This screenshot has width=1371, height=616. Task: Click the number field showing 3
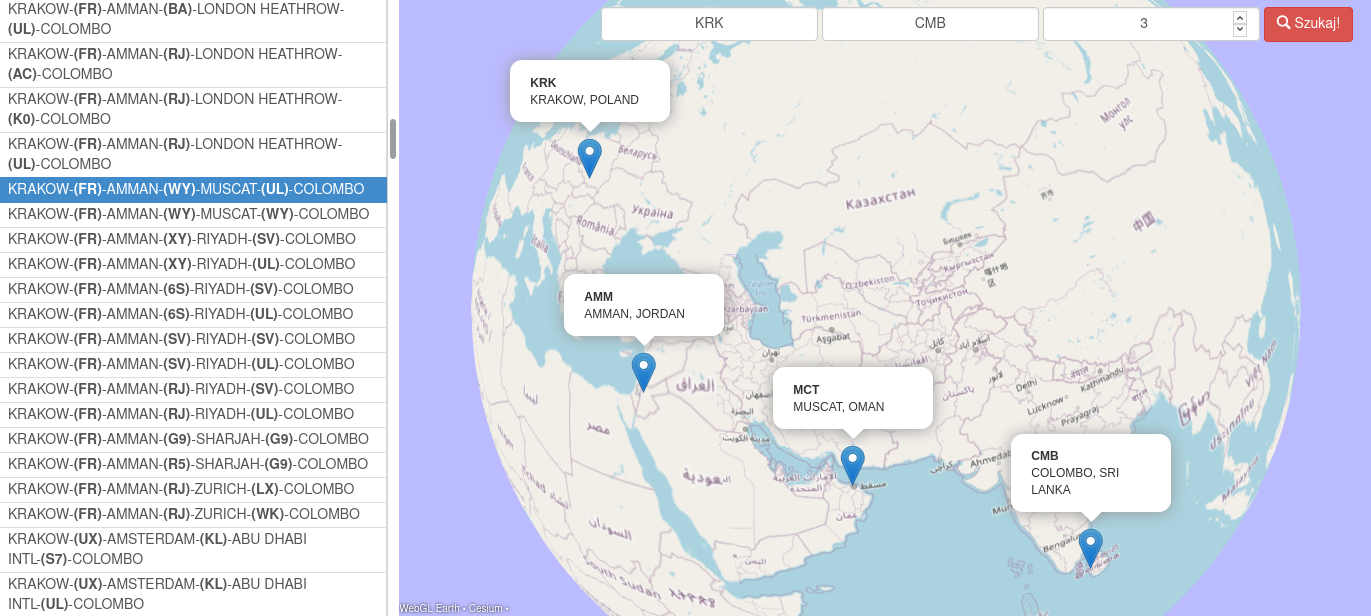coord(1151,24)
